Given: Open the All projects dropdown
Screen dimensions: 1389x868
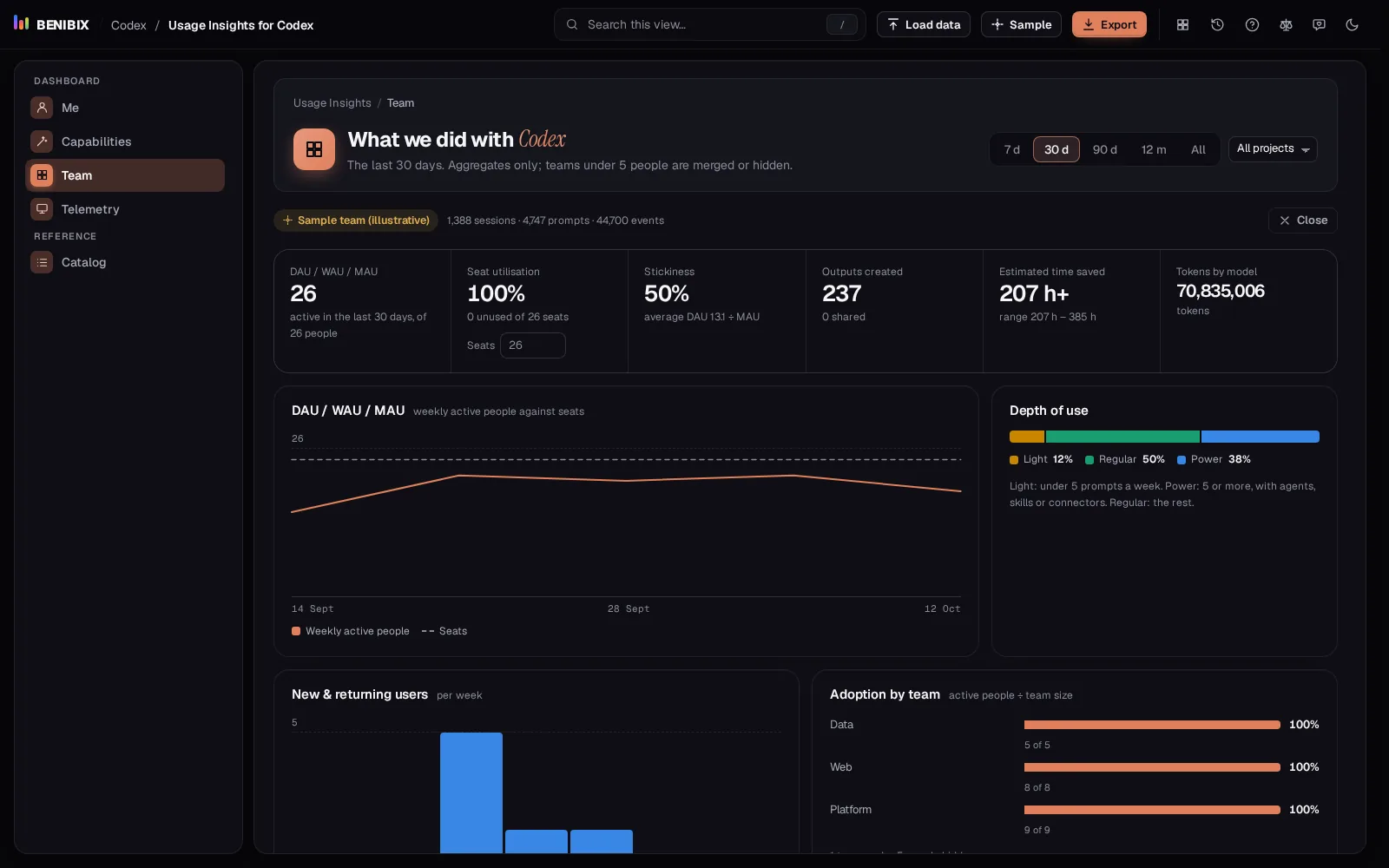Looking at the screenshot, I should [x=1273, y=149].
